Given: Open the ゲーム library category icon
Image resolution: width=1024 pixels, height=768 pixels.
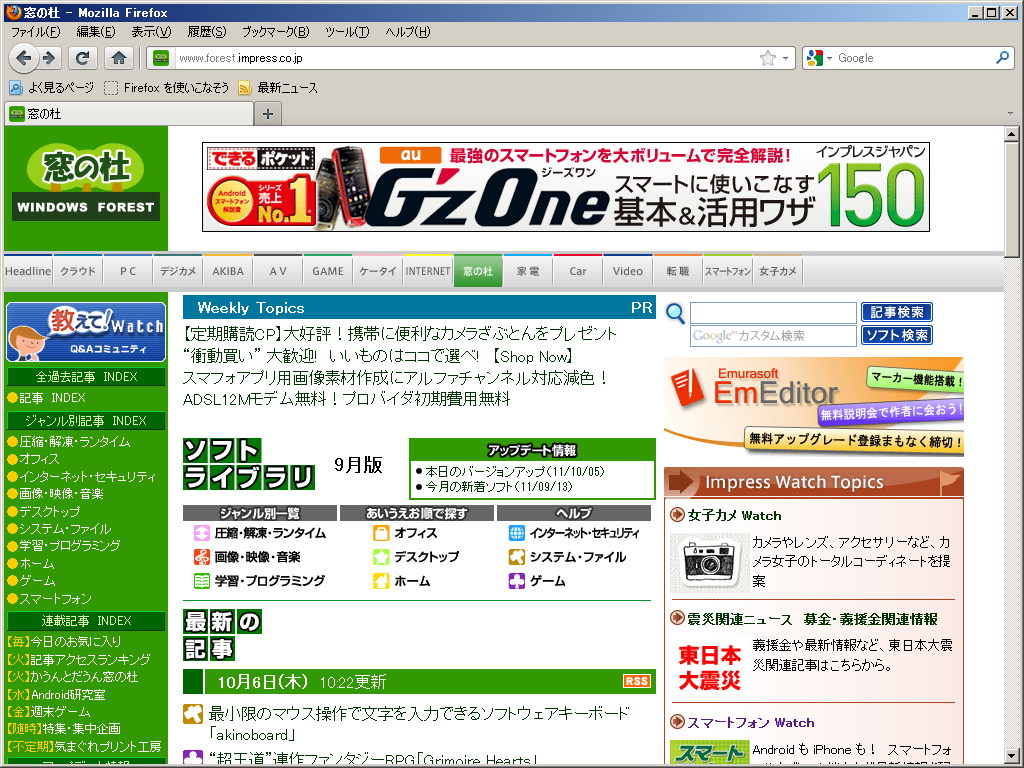Looking at the screenshot, I should pos(517,581).
